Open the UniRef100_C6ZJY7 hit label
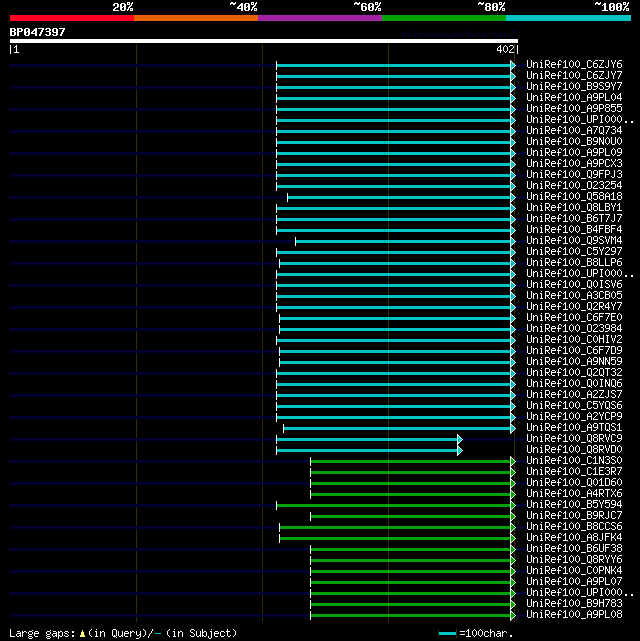 click(x=574, y=76)
